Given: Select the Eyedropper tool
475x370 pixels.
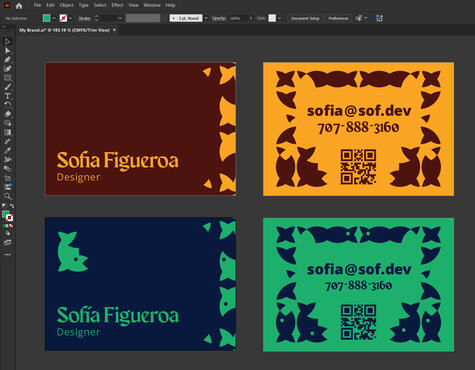Looking at the screenshot, I should pyautogui.click(x=7, y=151).
